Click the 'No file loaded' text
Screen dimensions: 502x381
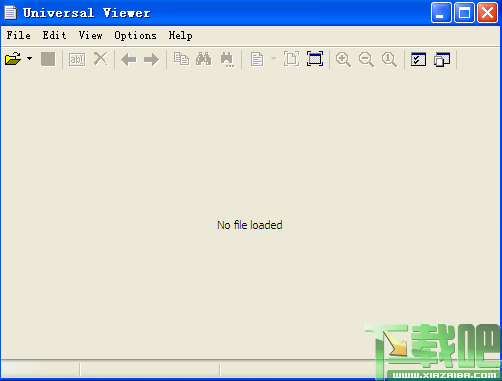point(250,225)
